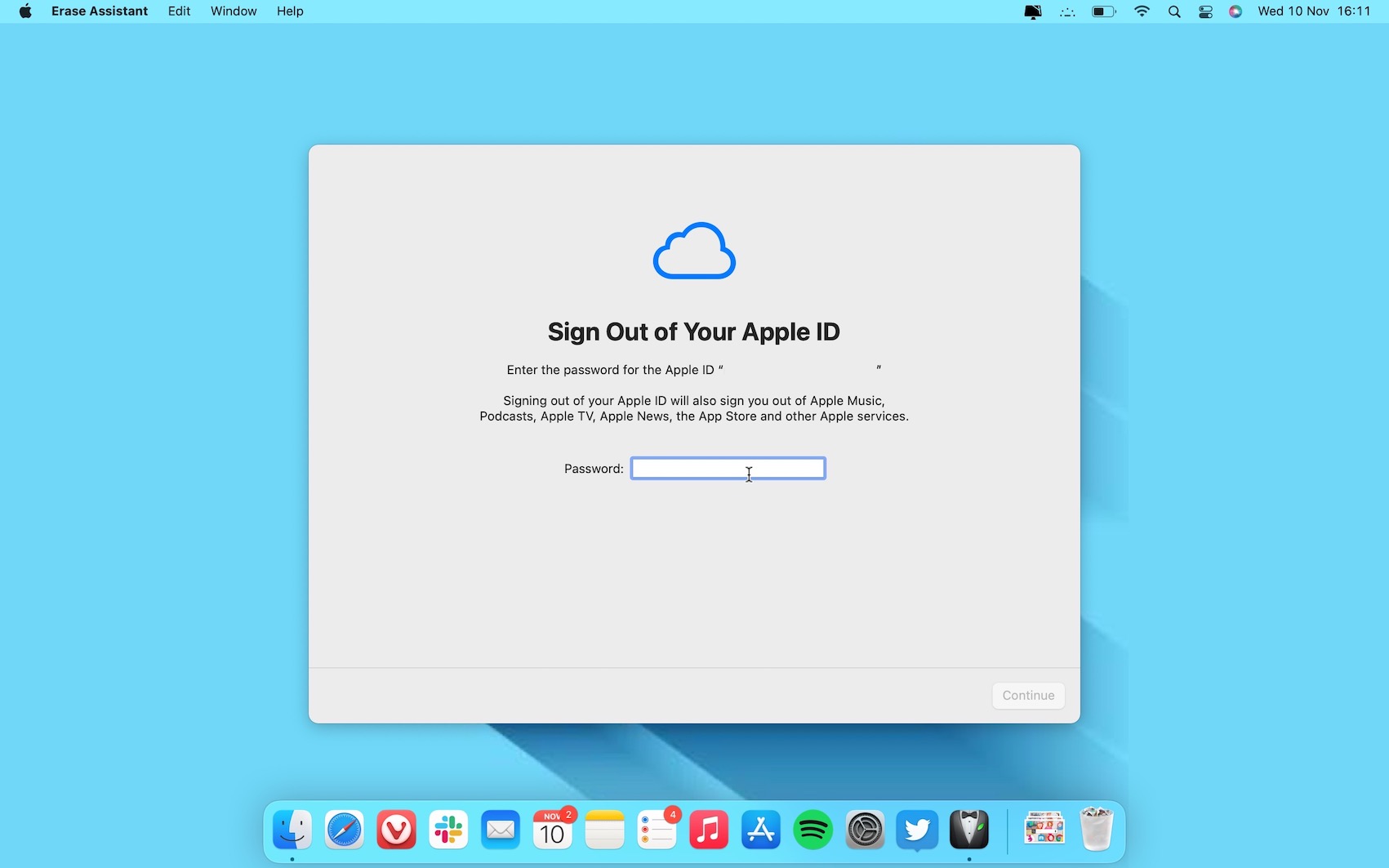Start Apple Music from the Dock
The image size is (1389, 868).
tap(708, 829)
